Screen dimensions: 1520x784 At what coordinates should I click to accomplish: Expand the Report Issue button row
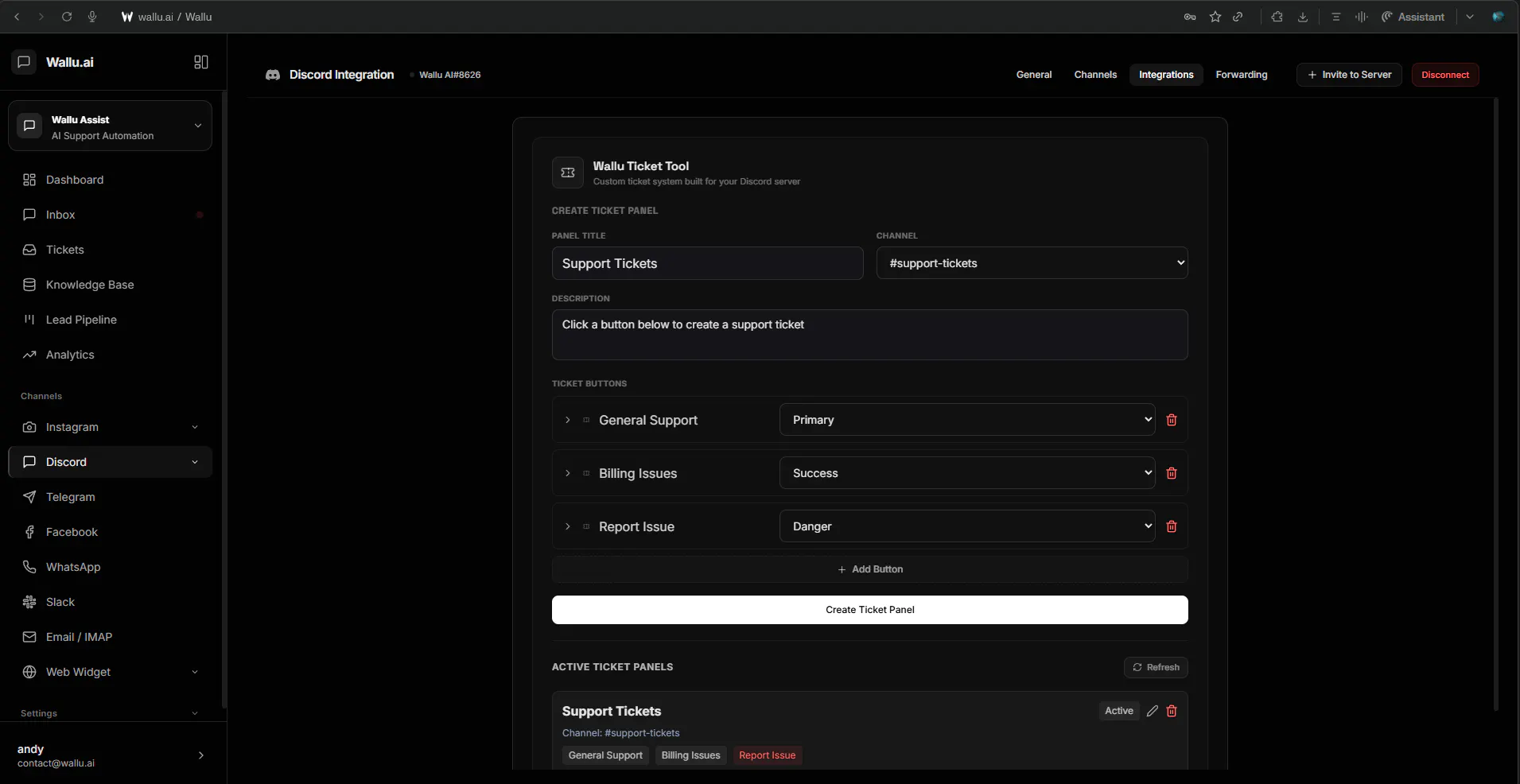[x=567, y=526]
